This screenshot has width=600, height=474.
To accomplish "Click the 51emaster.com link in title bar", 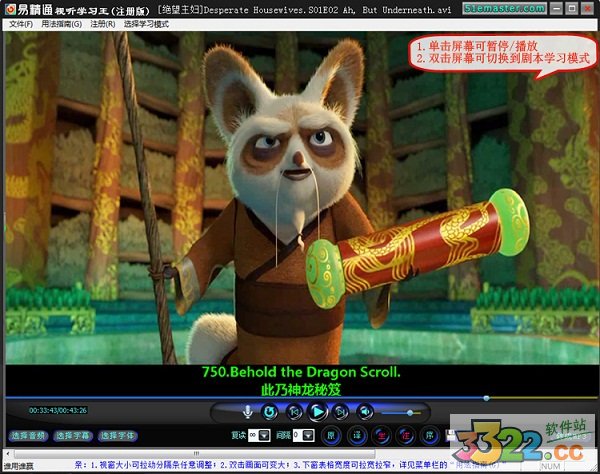I will (504, 8).
